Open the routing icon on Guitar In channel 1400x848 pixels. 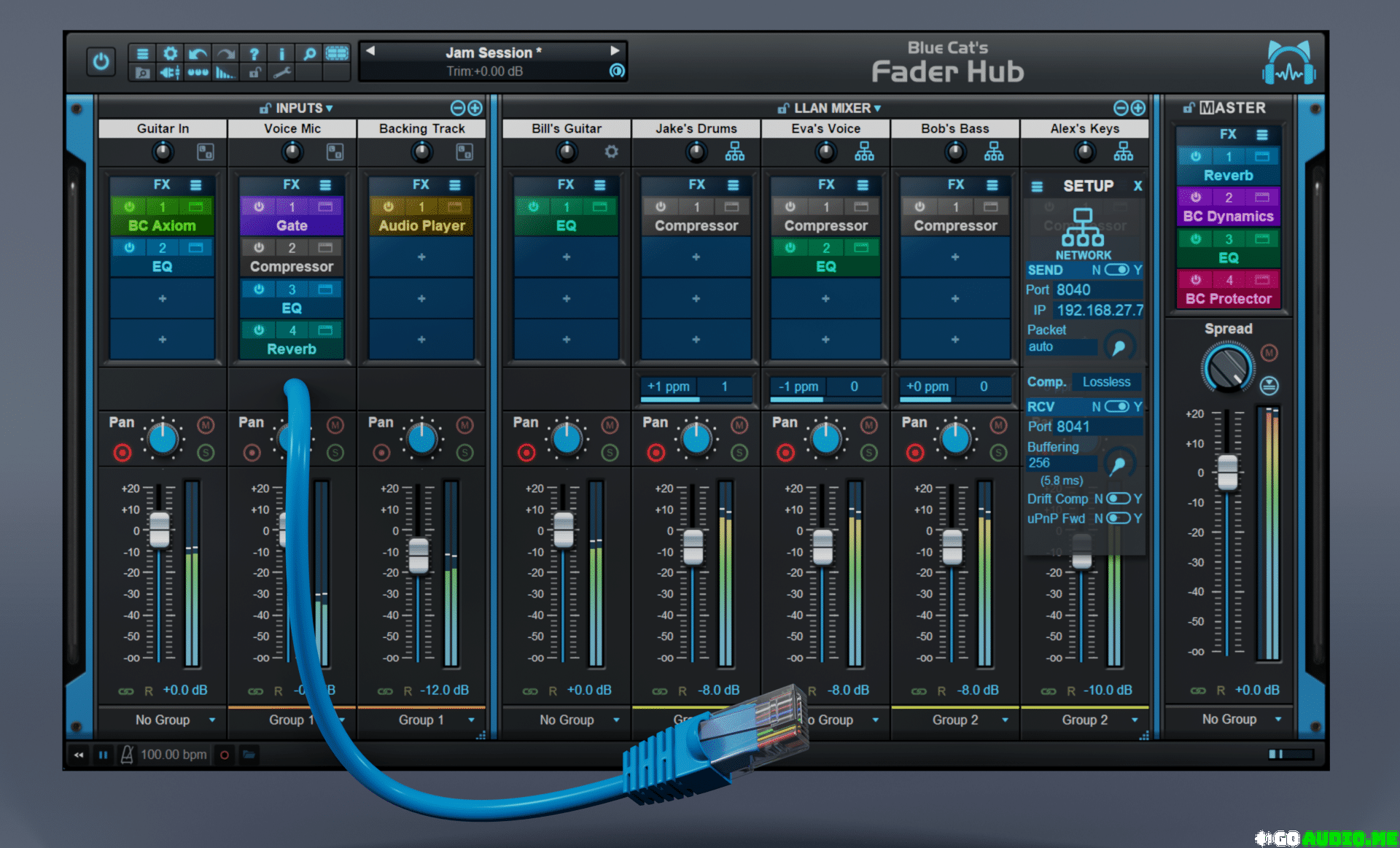click(206, 152)
